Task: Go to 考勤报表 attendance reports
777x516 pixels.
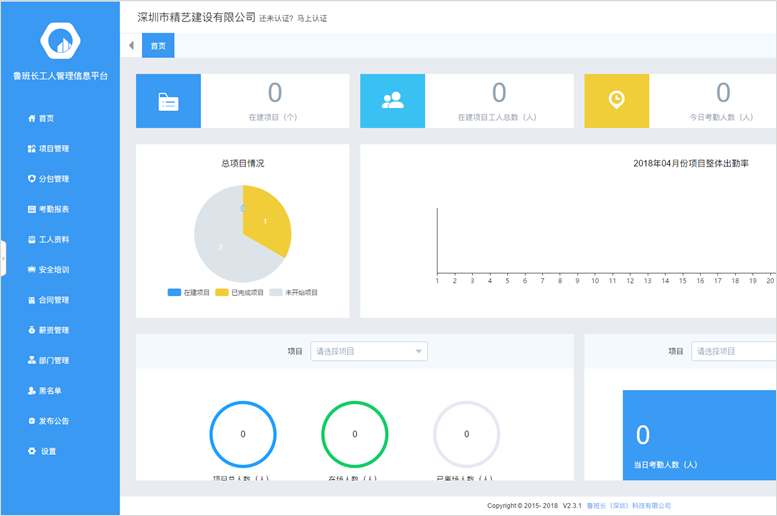Action: coord(53,209)
